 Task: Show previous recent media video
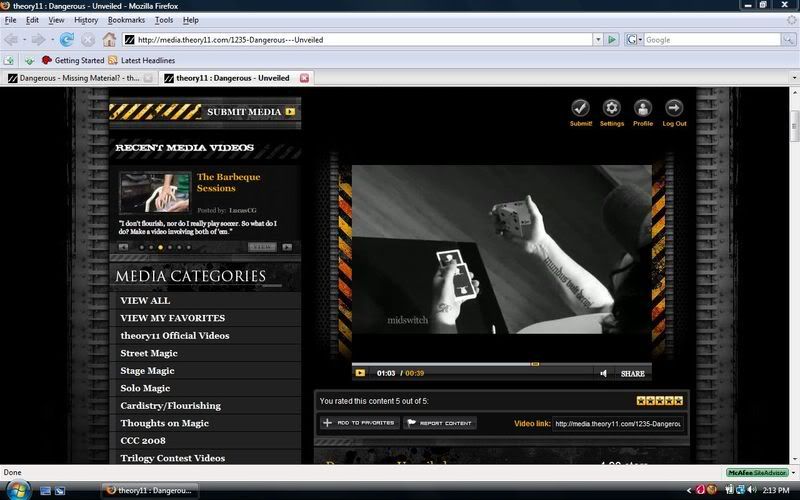coord(123,247)
